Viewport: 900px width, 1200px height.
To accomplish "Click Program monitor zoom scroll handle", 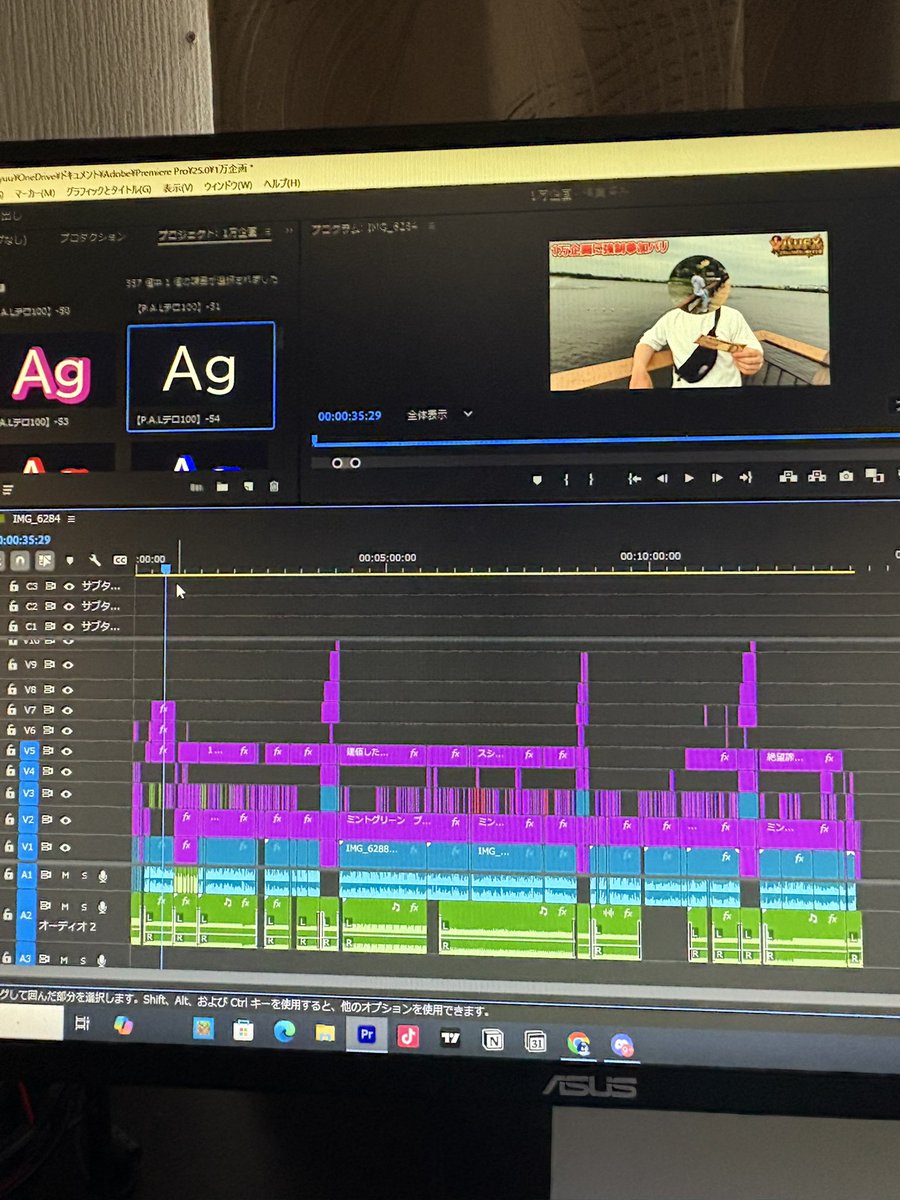I will pos(345,462).
